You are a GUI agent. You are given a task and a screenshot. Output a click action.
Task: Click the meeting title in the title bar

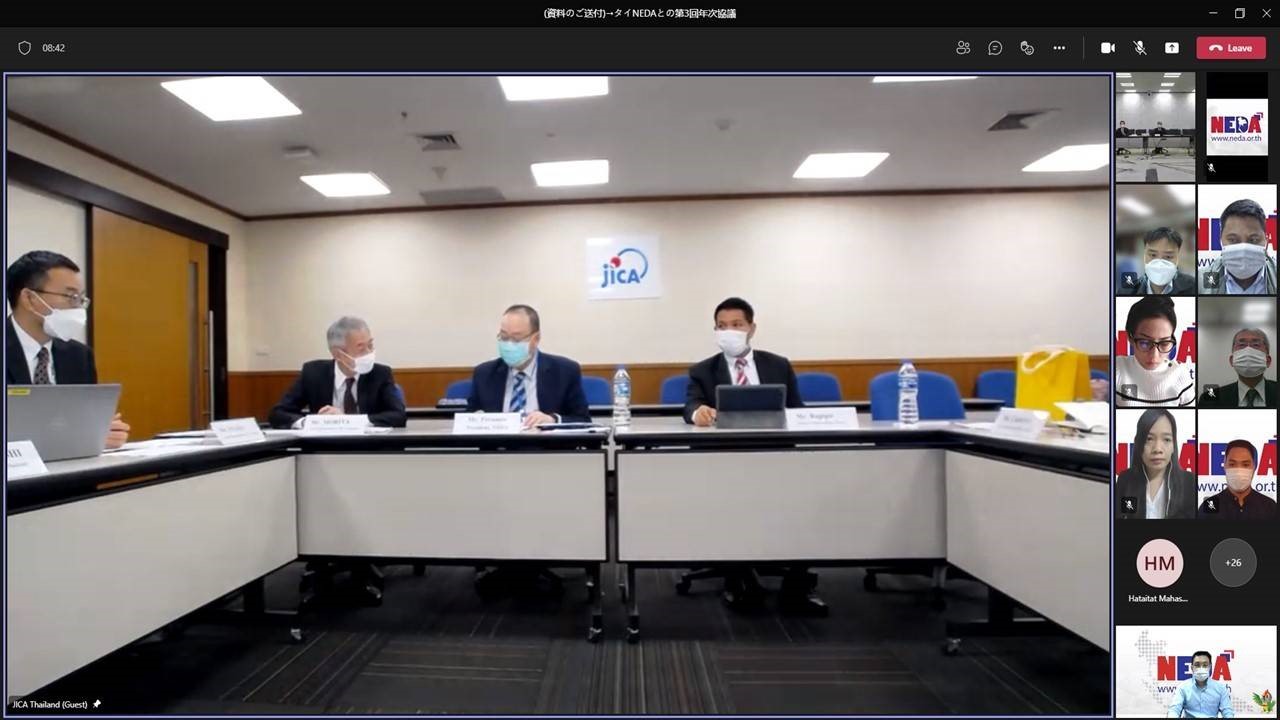[x=640, y=13]
